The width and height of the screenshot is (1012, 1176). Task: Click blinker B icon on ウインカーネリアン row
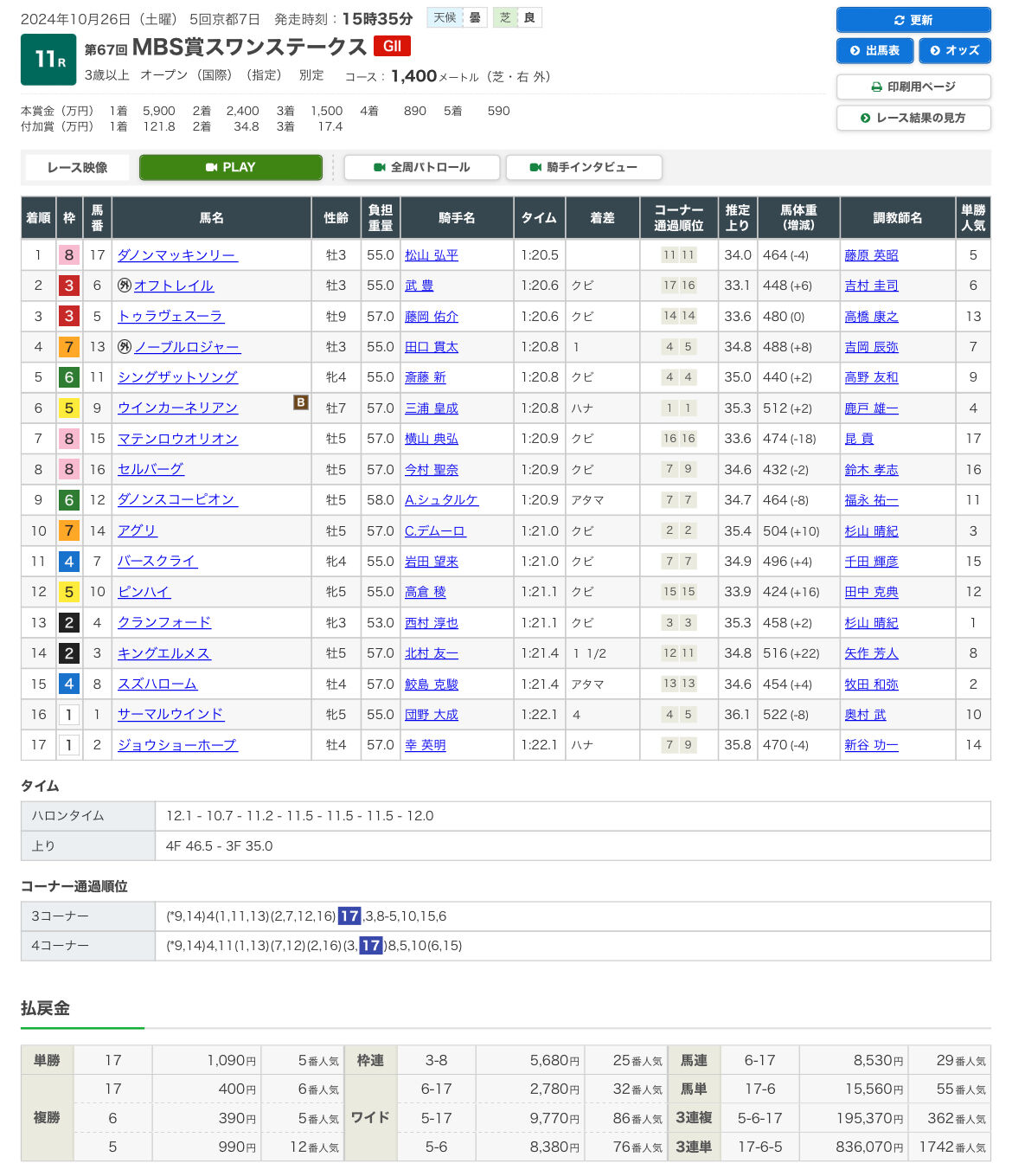tap(301, 402)
